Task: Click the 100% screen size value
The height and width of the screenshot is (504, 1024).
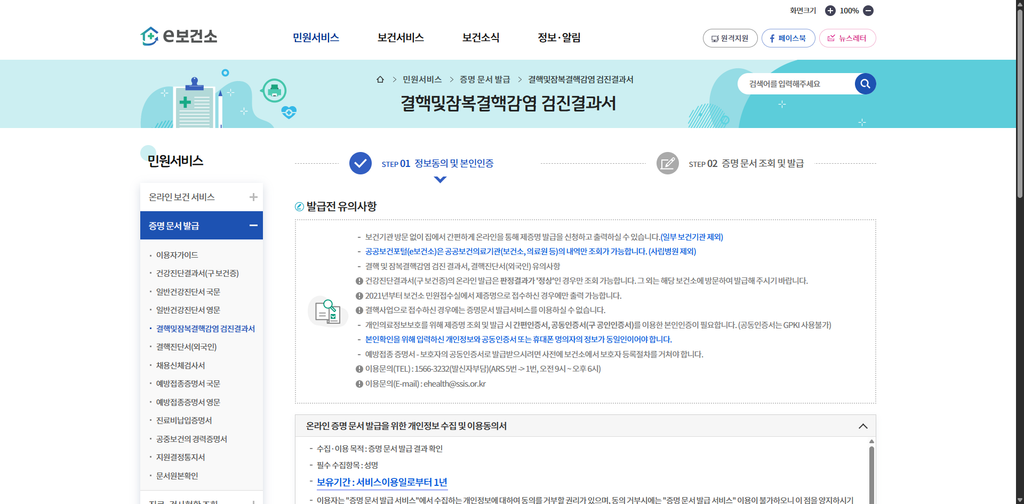Action: click(x=849, y=10)
